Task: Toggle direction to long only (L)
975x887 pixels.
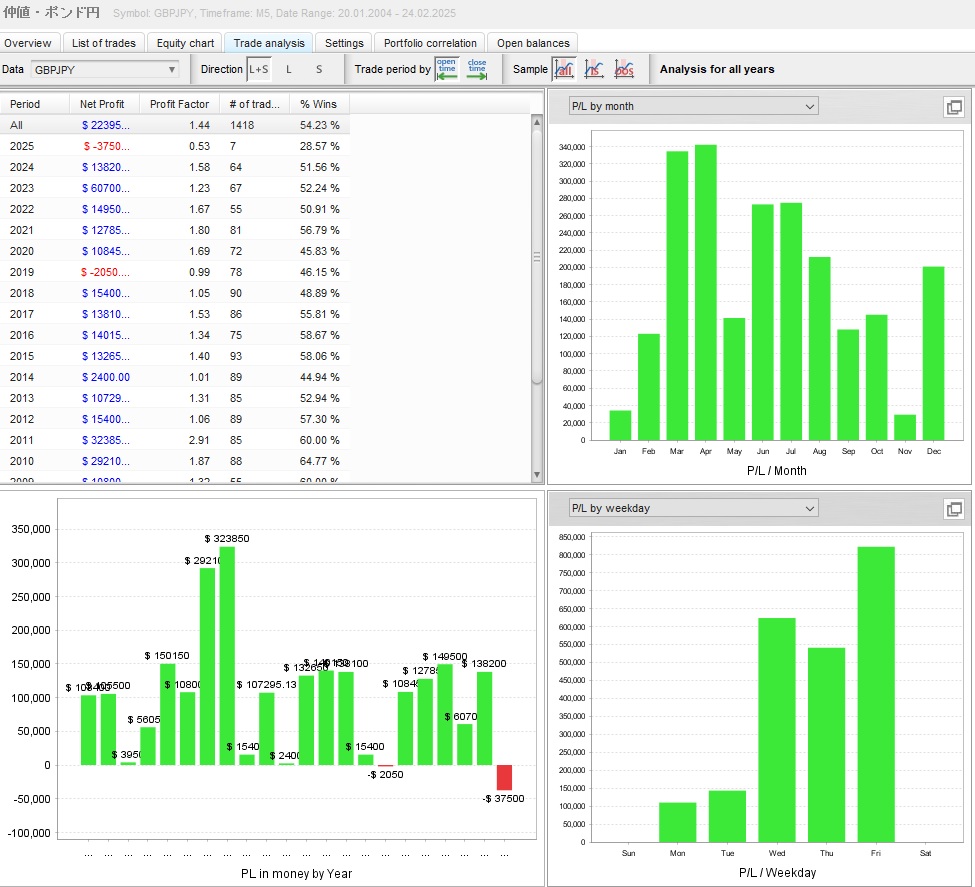Action: [x=289, y=69]
